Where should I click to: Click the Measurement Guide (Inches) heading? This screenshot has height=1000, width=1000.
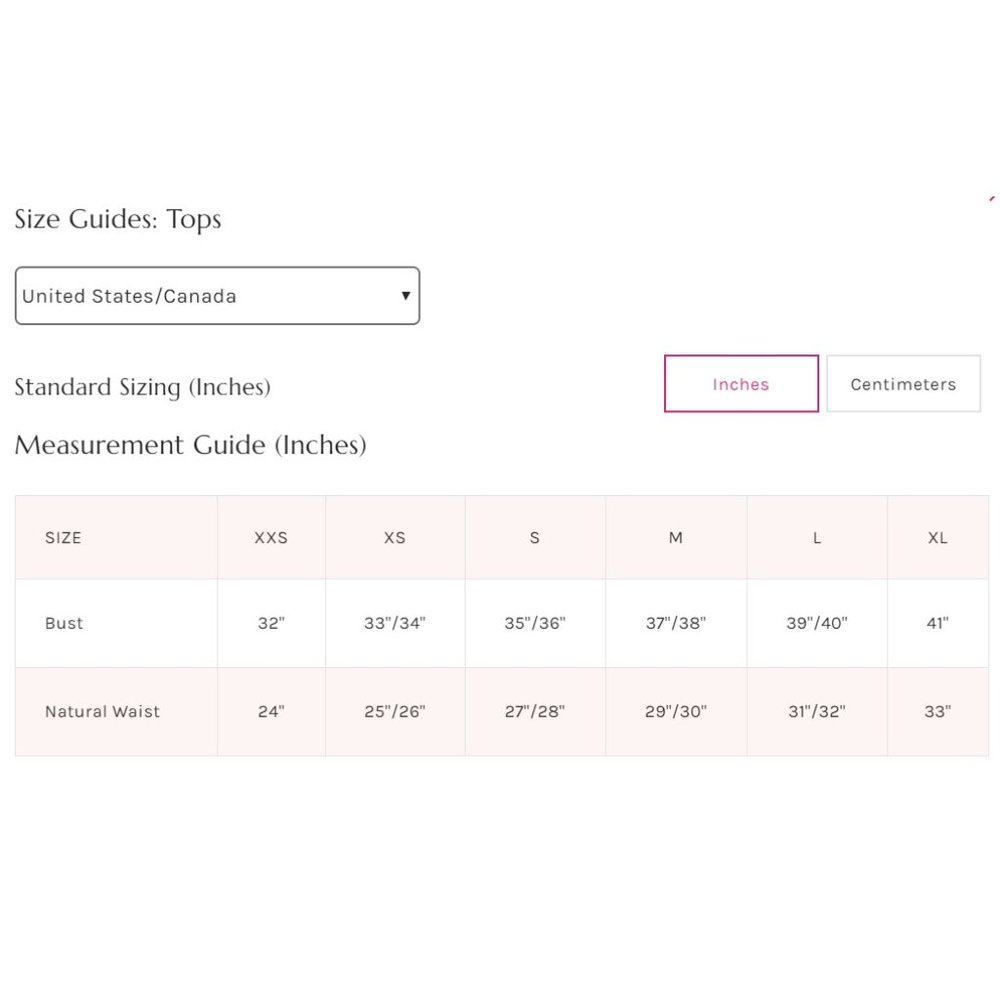tap(190, 445)
